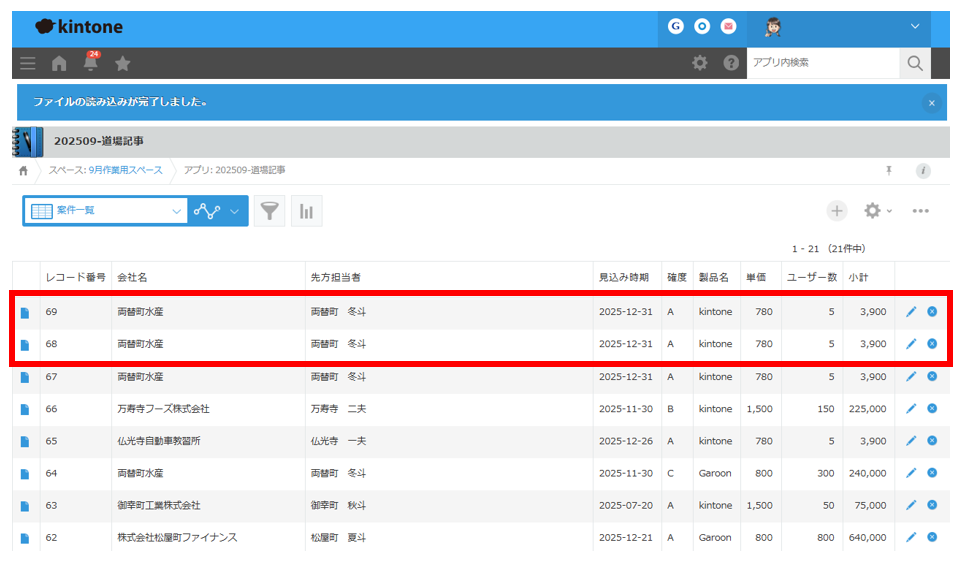Image resolution: width=970 pixels, height=562 pixels.
Task: Edit record 69 with pencil icon
Action: tap(911, 312)
